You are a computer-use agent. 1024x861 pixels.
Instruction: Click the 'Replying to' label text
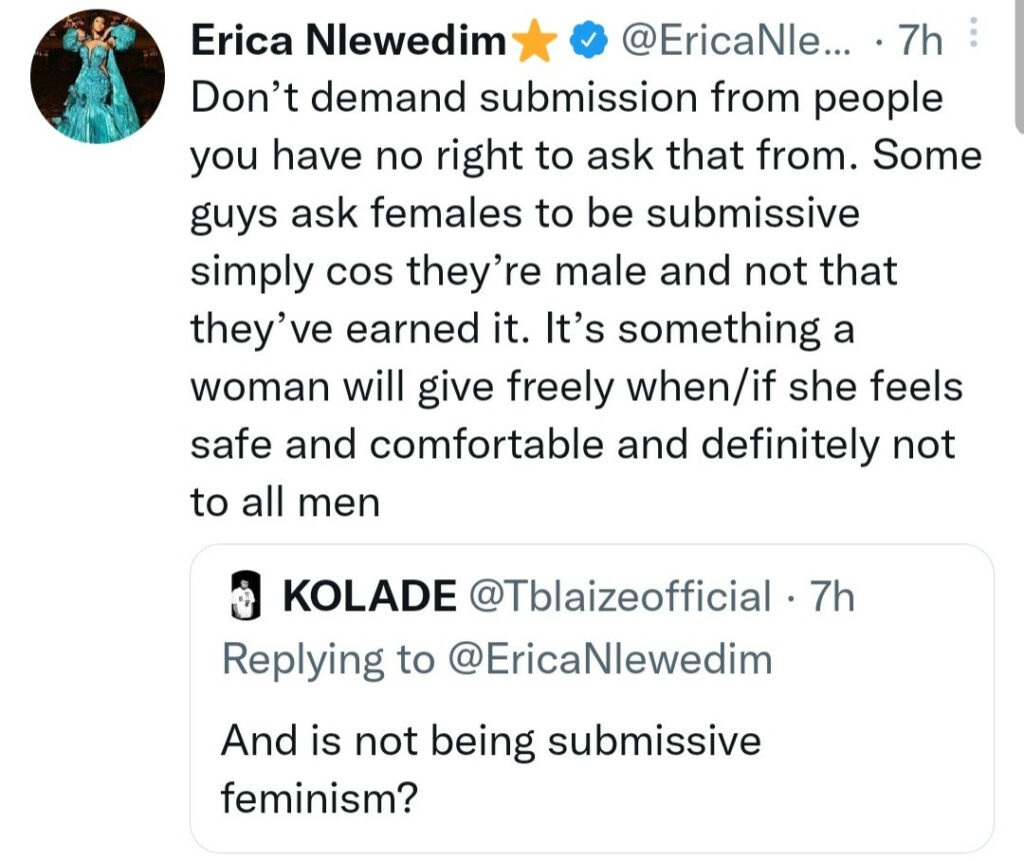tap(328, 660)
